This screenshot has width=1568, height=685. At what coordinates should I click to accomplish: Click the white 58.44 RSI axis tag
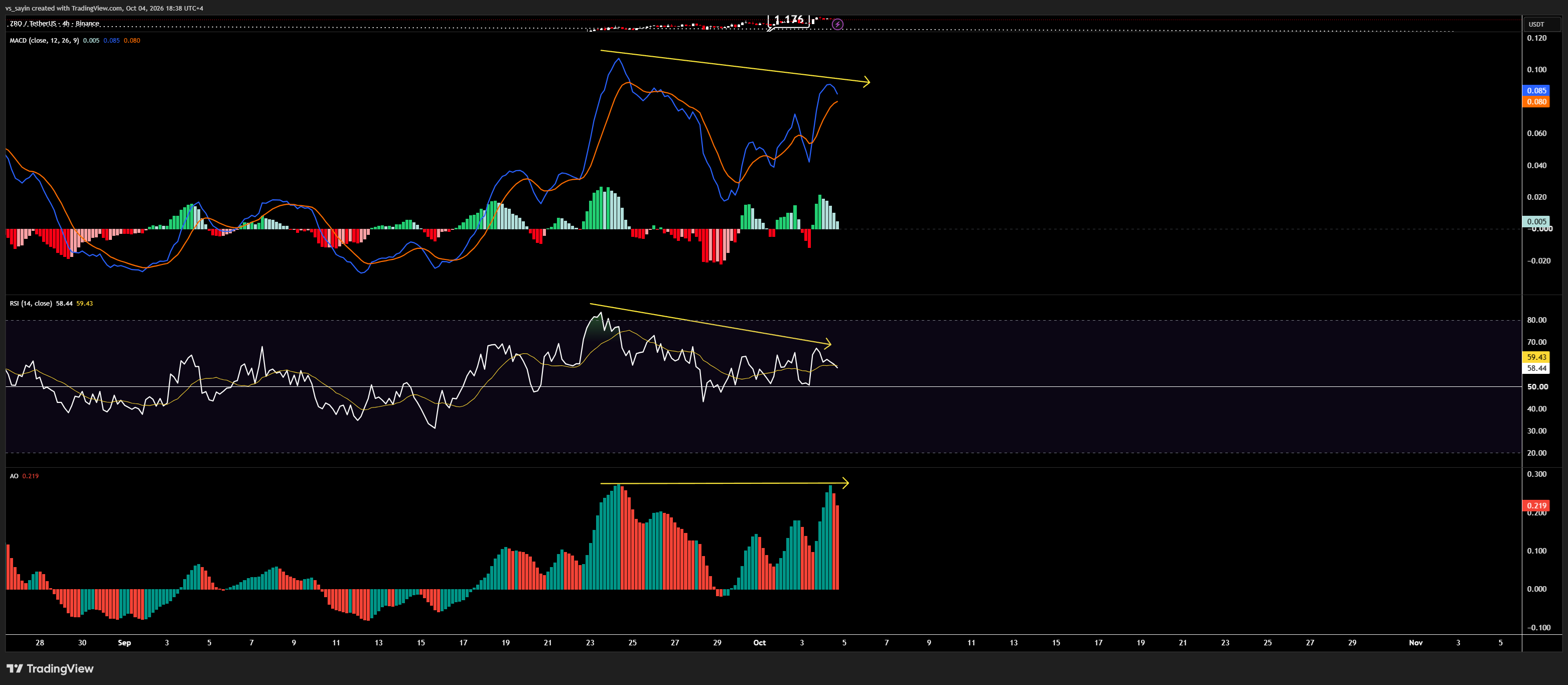(x=1536, y=368)
